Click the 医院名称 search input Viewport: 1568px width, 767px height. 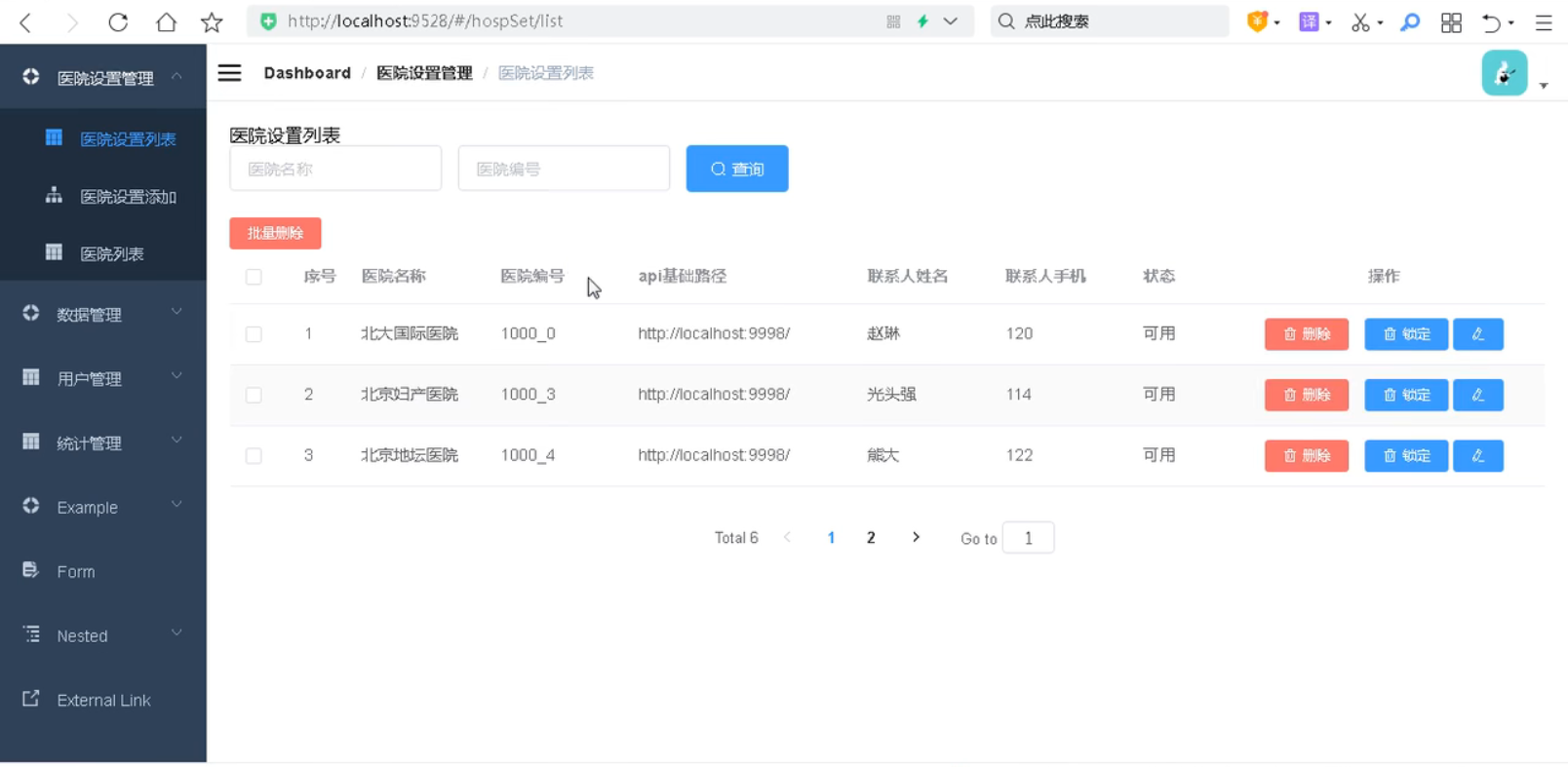335,169
